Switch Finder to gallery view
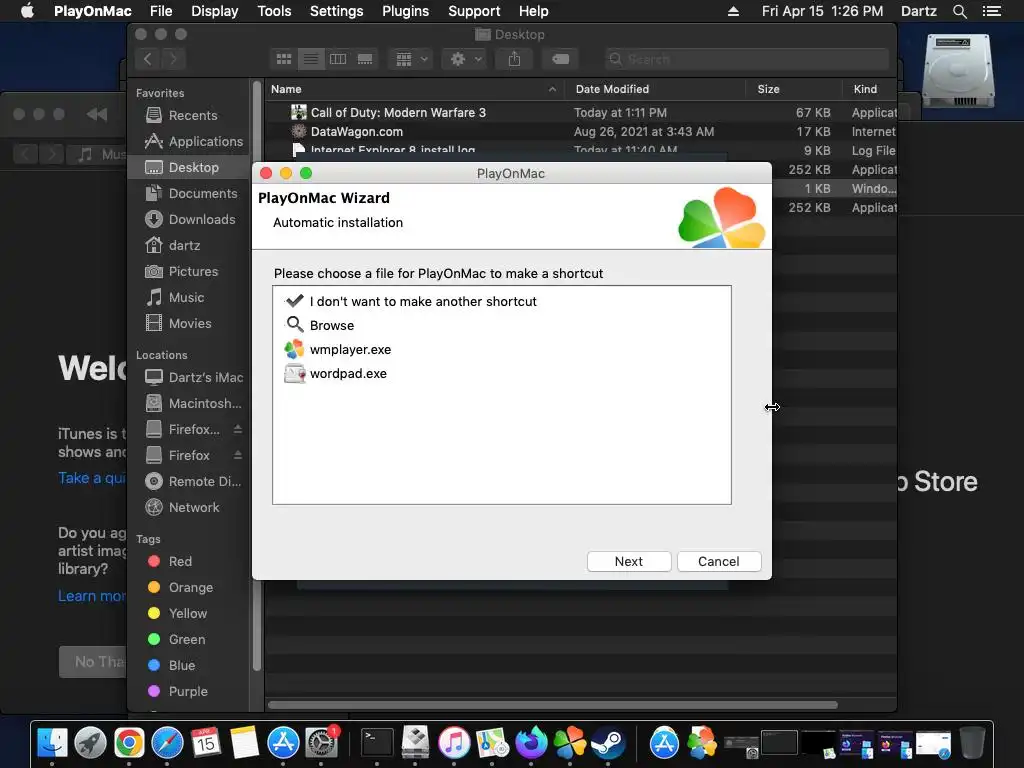Screen dimensions: 1024x768 365,59
